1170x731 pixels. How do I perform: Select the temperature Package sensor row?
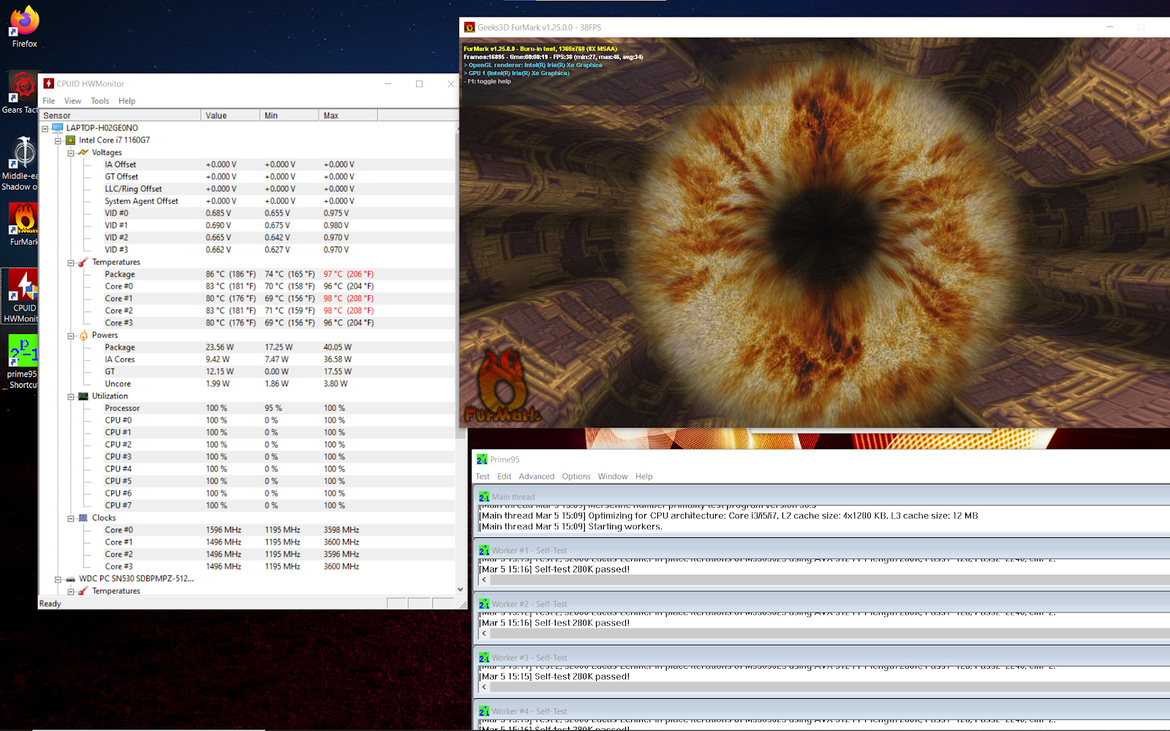(x=247, y=274)
